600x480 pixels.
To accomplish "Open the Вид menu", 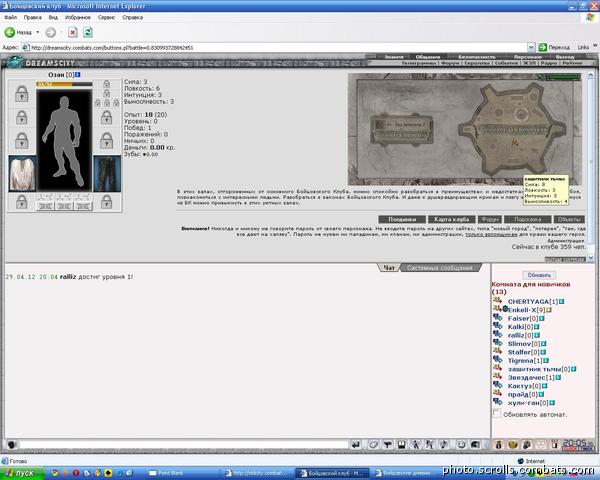I will pyautogui.click(x=53, y=17).
